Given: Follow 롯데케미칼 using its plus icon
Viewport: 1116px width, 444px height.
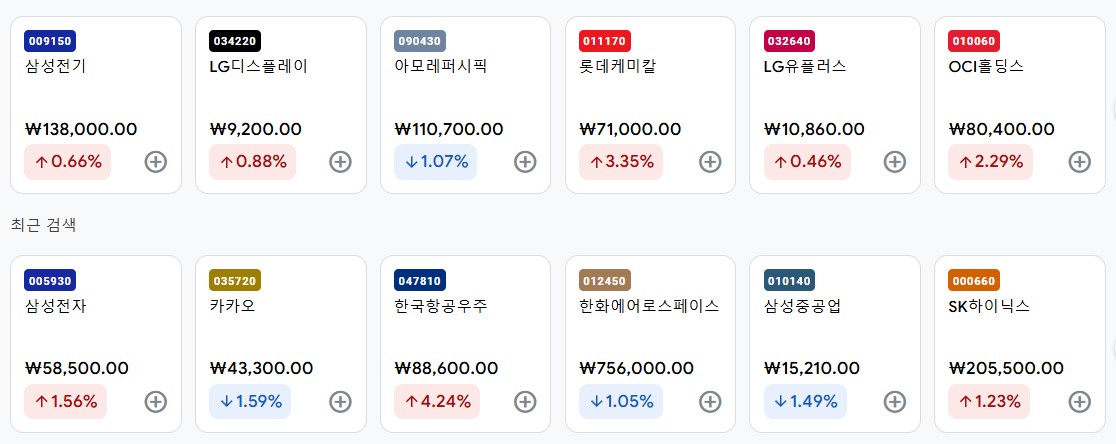Looking at the screenshot, I should (710, 162).
